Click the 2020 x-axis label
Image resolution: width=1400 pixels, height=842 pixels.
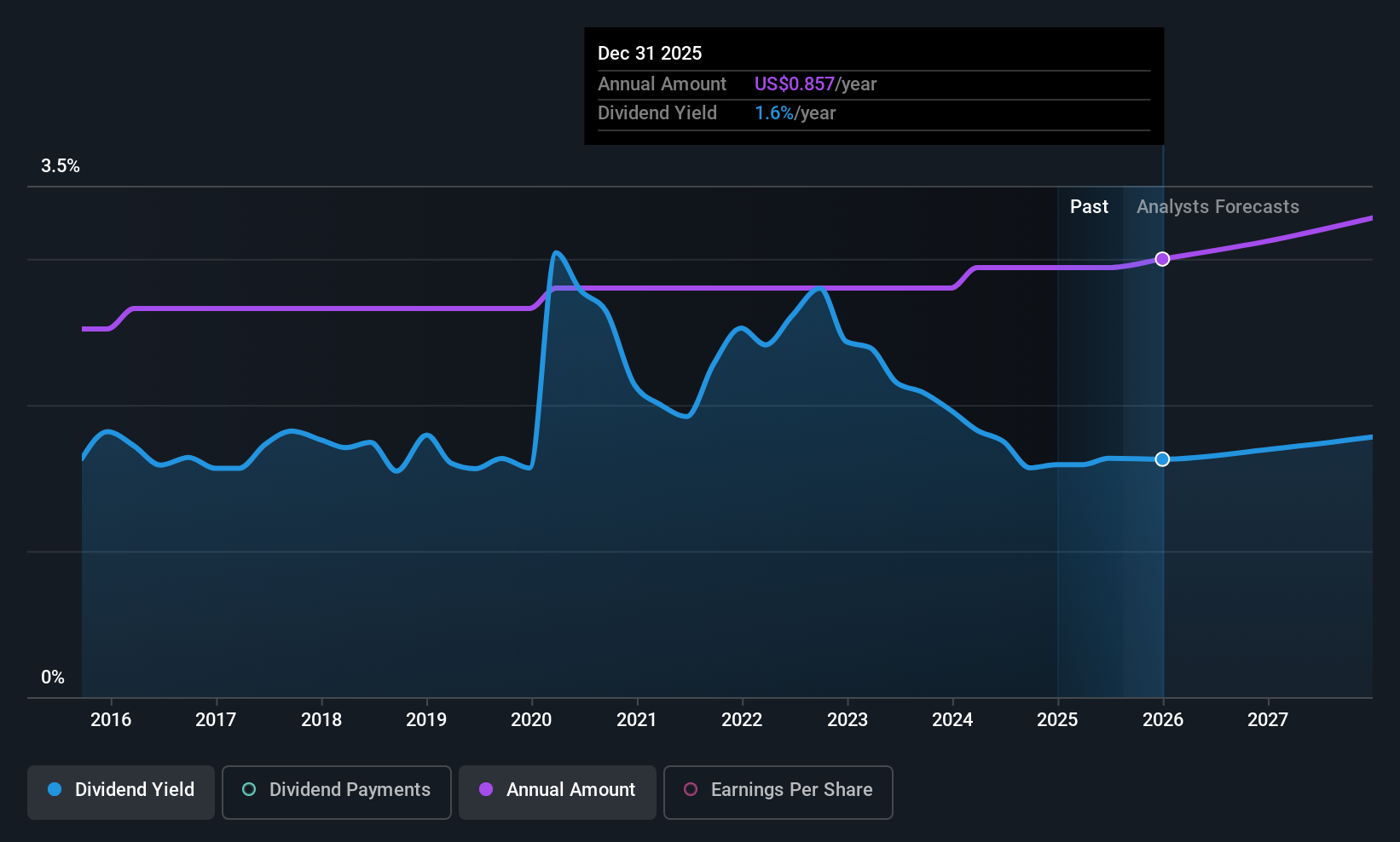click(531, 720)
